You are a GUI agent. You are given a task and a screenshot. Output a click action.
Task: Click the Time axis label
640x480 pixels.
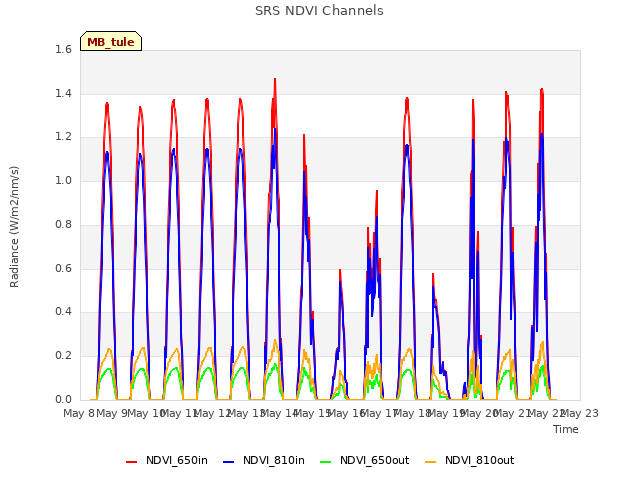566,429
